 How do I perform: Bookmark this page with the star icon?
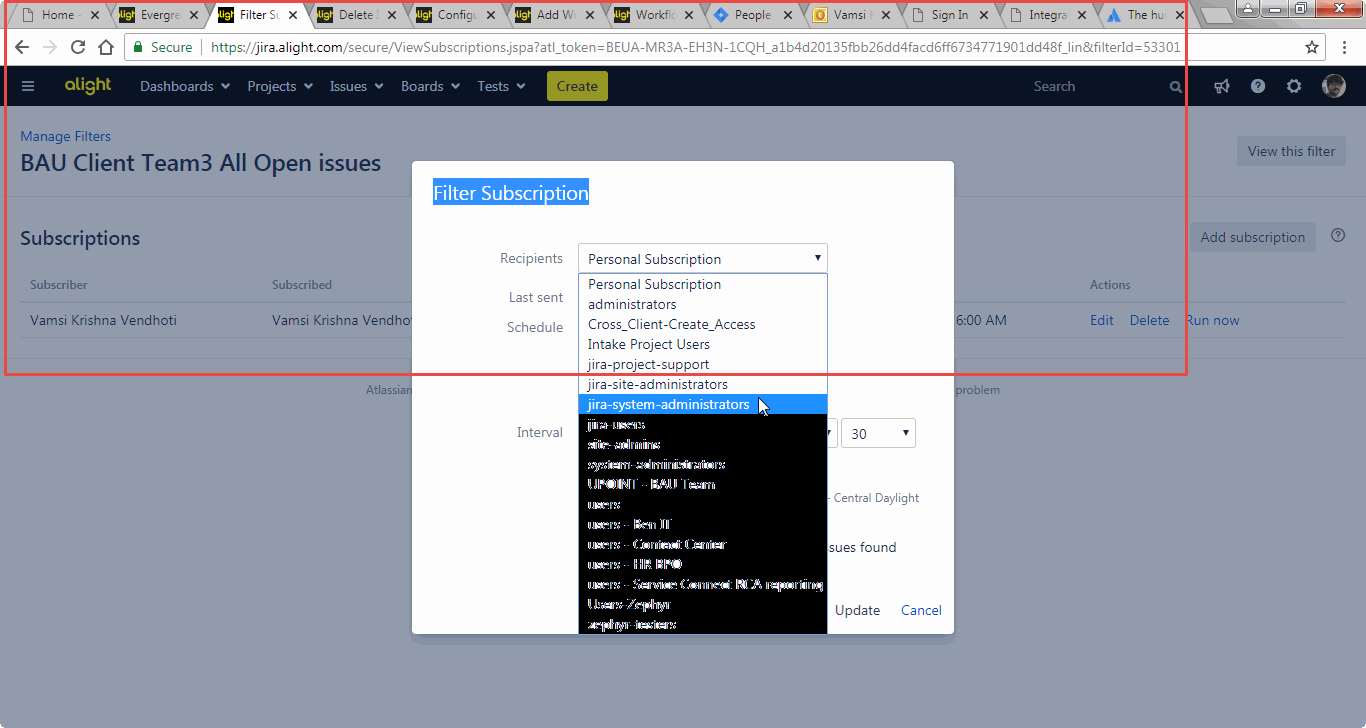pos(1312,47)
